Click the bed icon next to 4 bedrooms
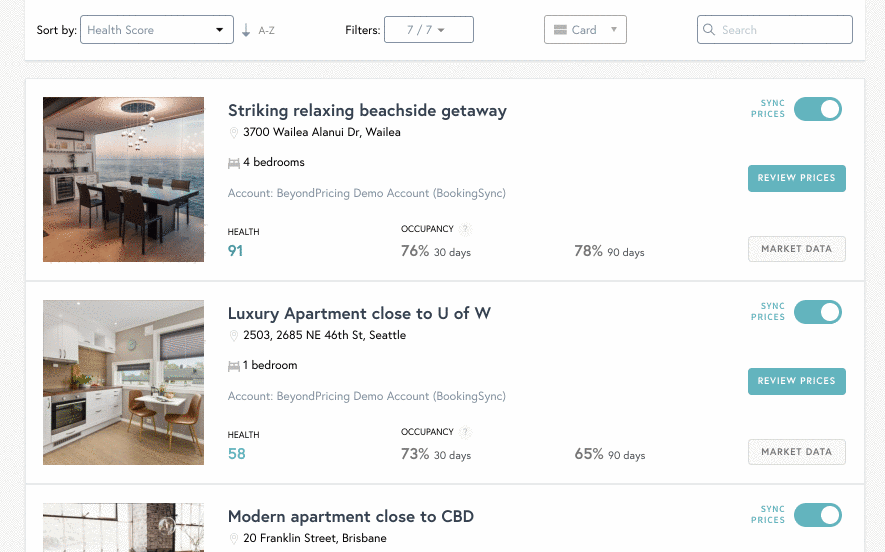885x552 pixels. coord(234,163)
